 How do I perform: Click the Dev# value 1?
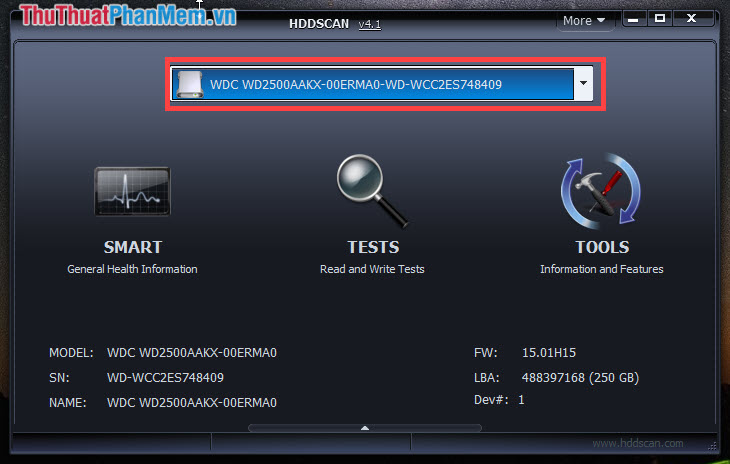tap(521, 400)
